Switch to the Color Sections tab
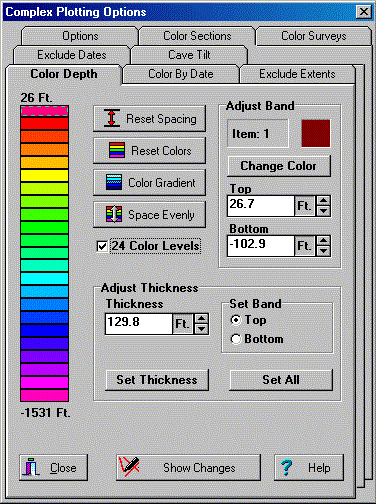 click(197, 36)
